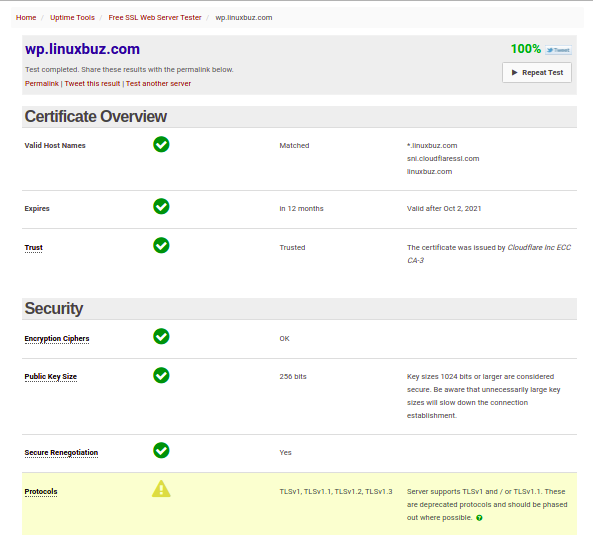
Task: Open the Uptime Tools breadcrumb link
Action: [72, 17]
